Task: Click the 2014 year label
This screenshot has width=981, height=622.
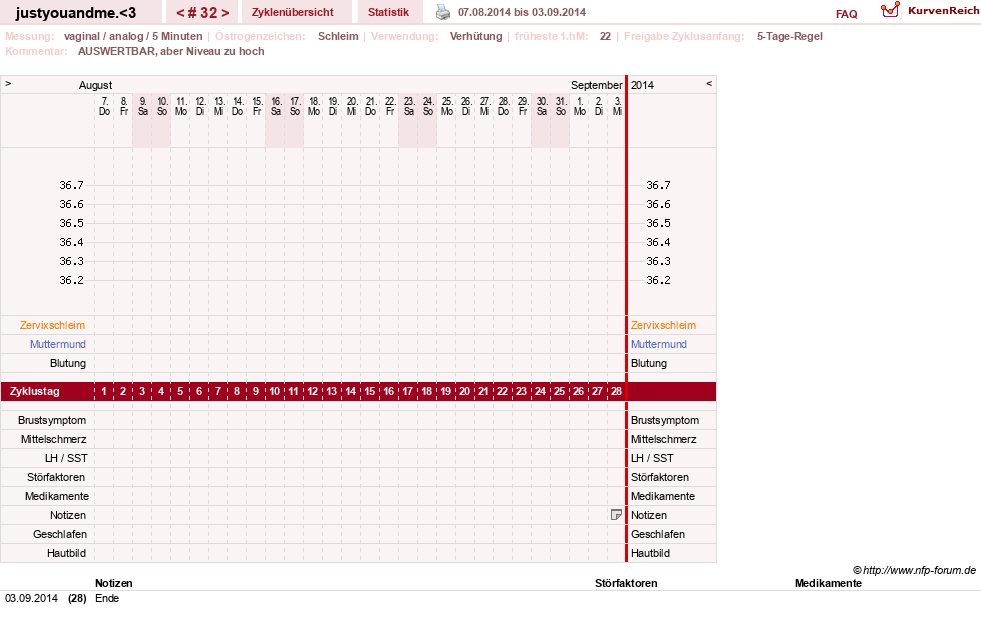Action: 642,85
